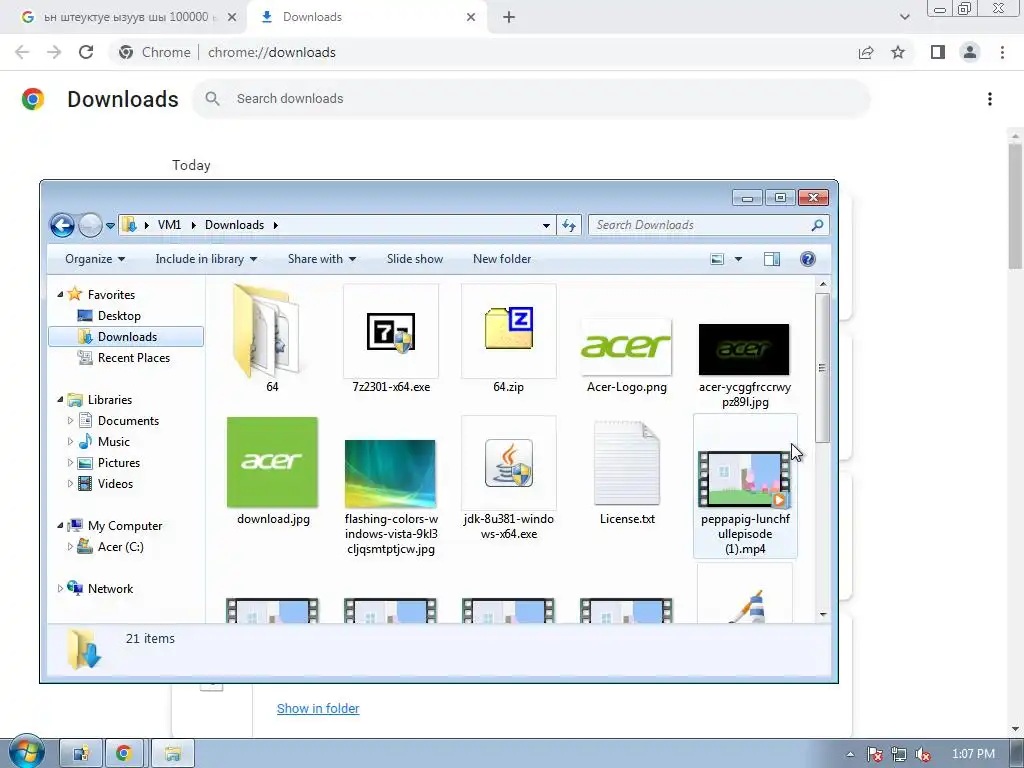Click Chrome icon in taskbar

(x=123, y=754)
